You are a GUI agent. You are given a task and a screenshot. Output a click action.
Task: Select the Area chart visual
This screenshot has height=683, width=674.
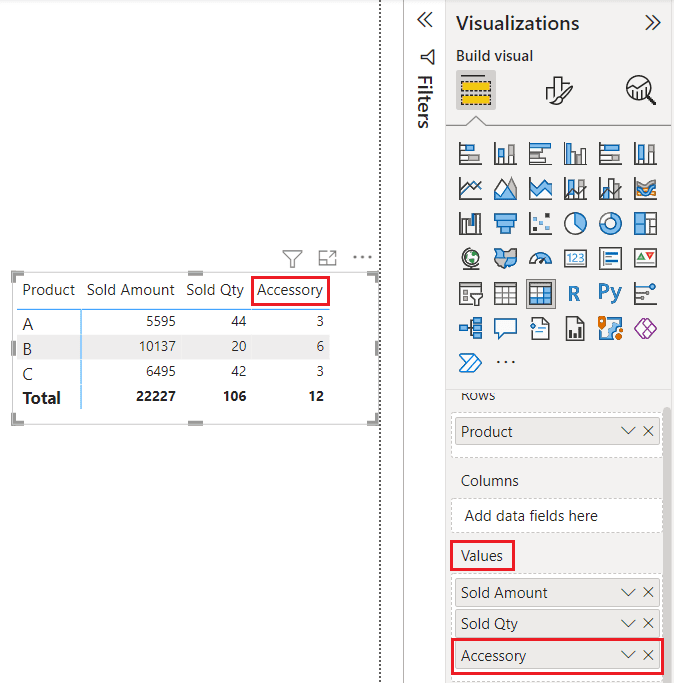click(x=505, y=189)
